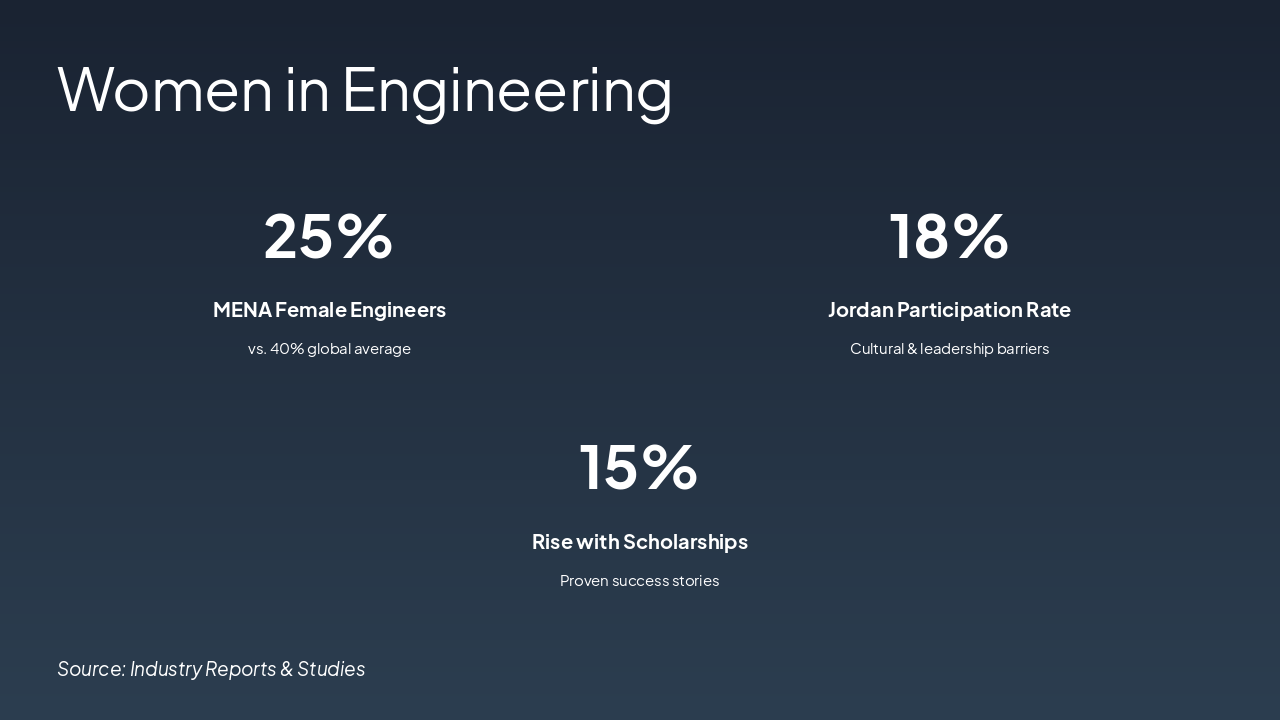The height and width of the screenshot is (720, 1280).
Task: Click the word "in" in the slide title
Action: coord(307,90)
